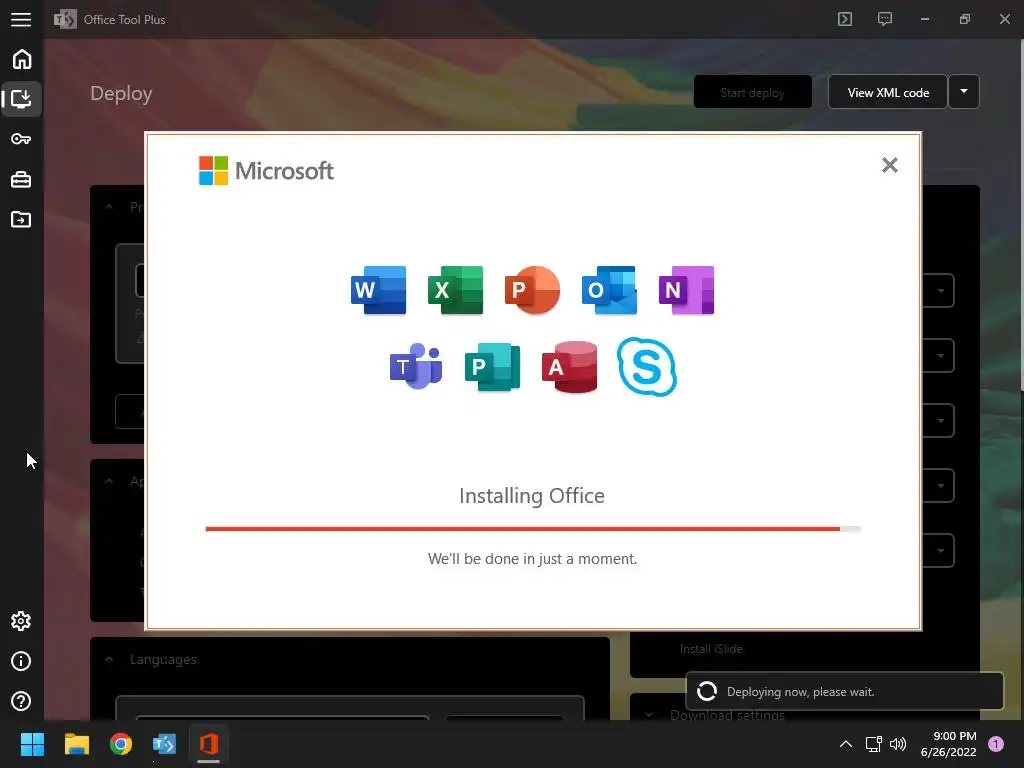Click the Installing Office progress bar

pos(533,529)
